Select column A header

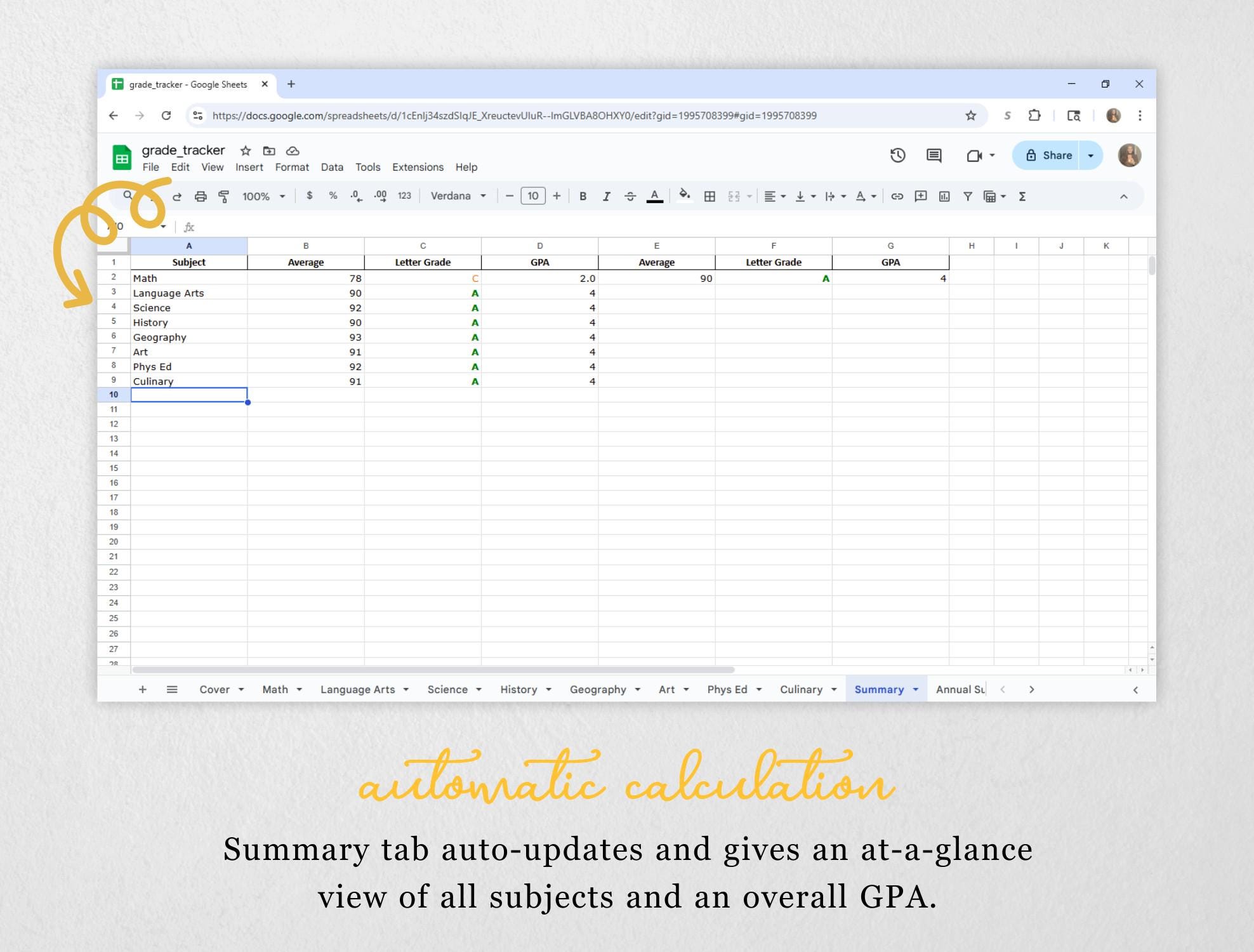(189, 246)
